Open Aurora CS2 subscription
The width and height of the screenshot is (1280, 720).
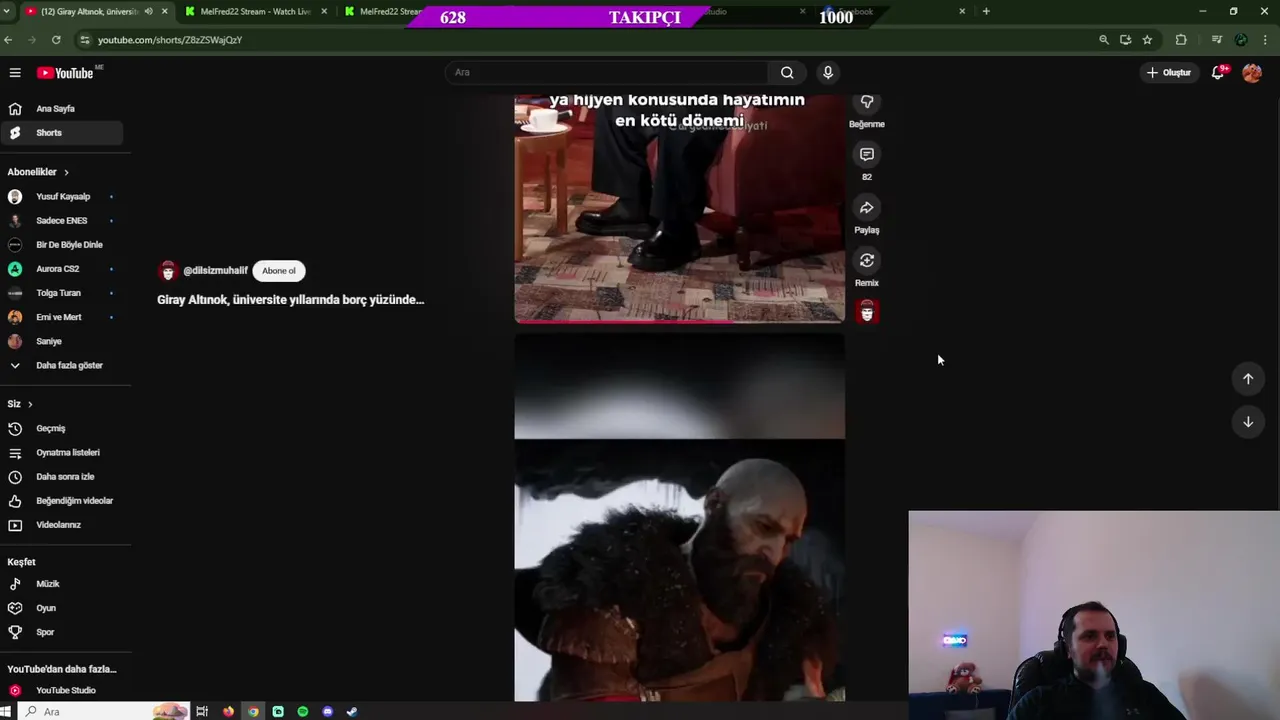61,269
